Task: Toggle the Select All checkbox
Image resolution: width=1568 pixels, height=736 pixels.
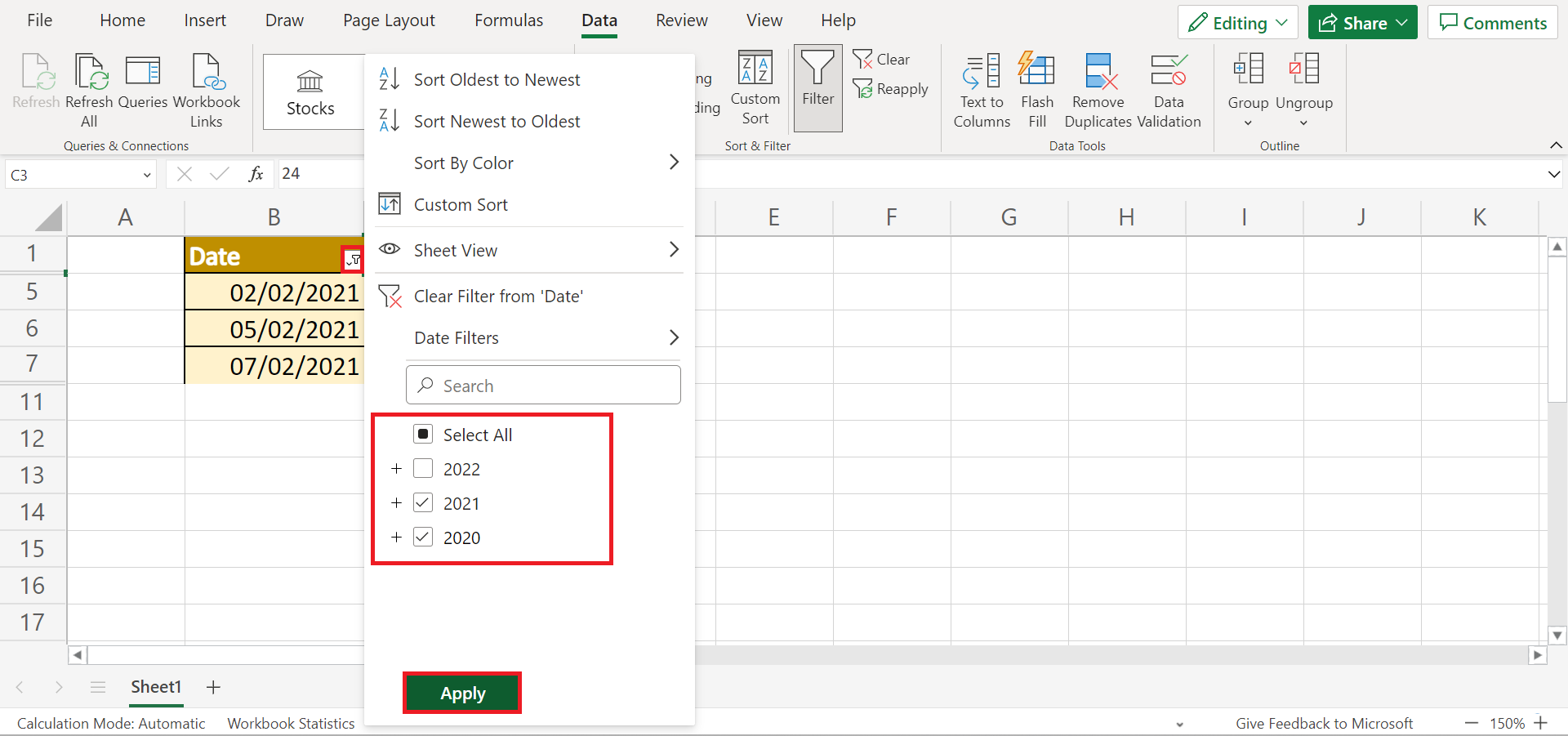Action: [422, 434]
